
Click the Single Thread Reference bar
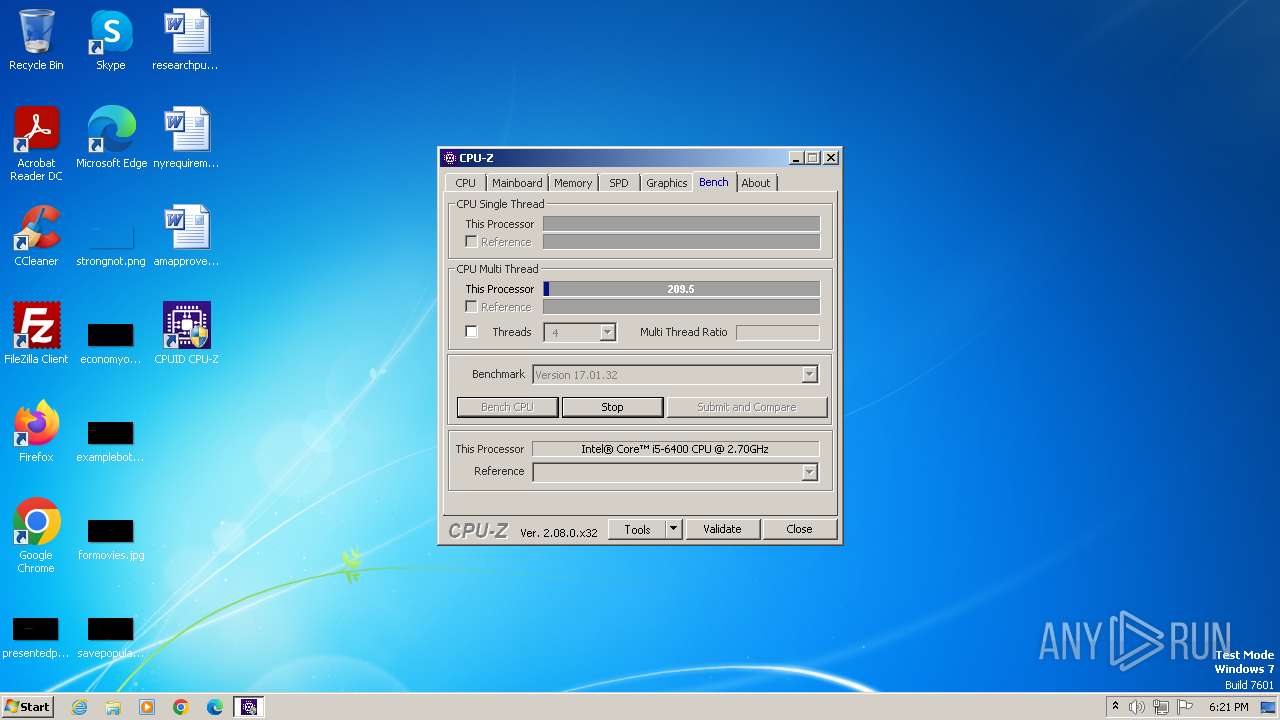pyautogui.click(x=681, y=242)
